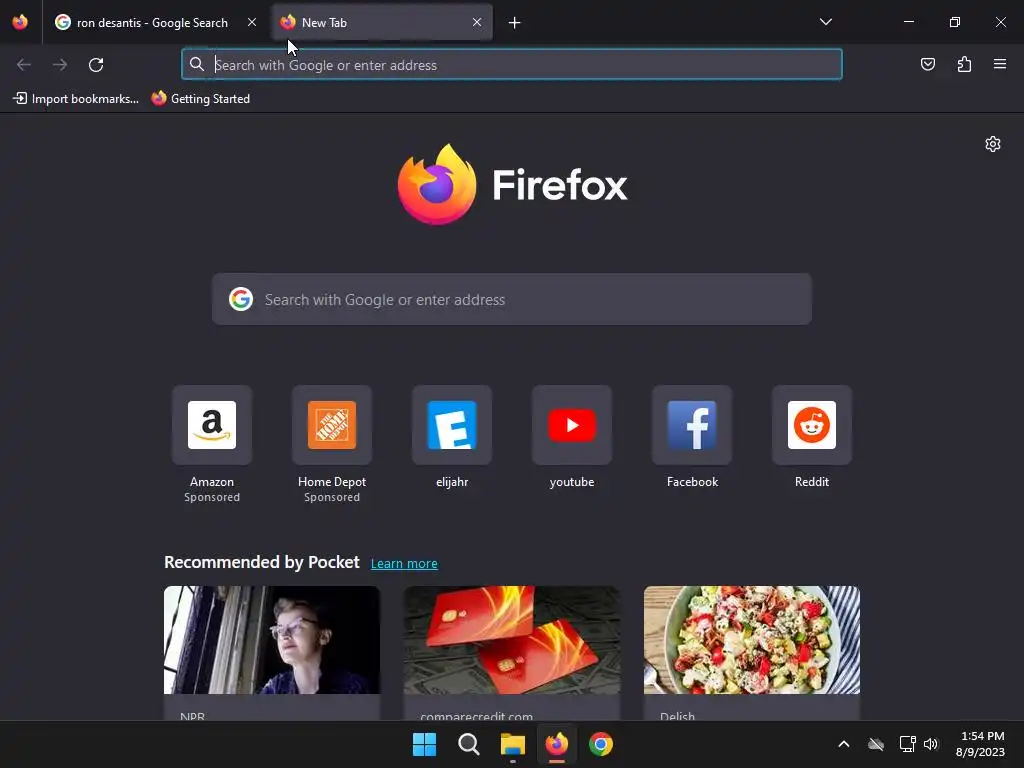Open the volume speaker tray icon
Viewport: 1024px width, 768px height.
coord(931,744)
